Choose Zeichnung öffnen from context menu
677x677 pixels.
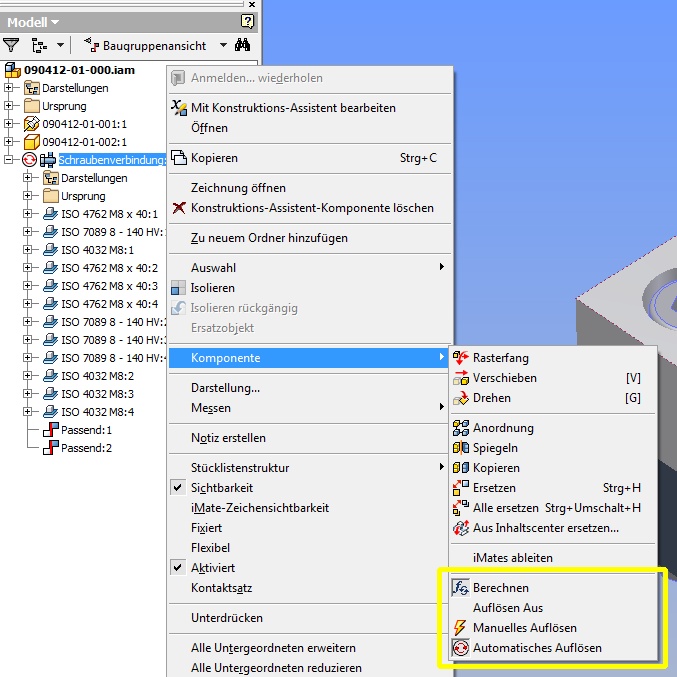(x=238, y=188)
